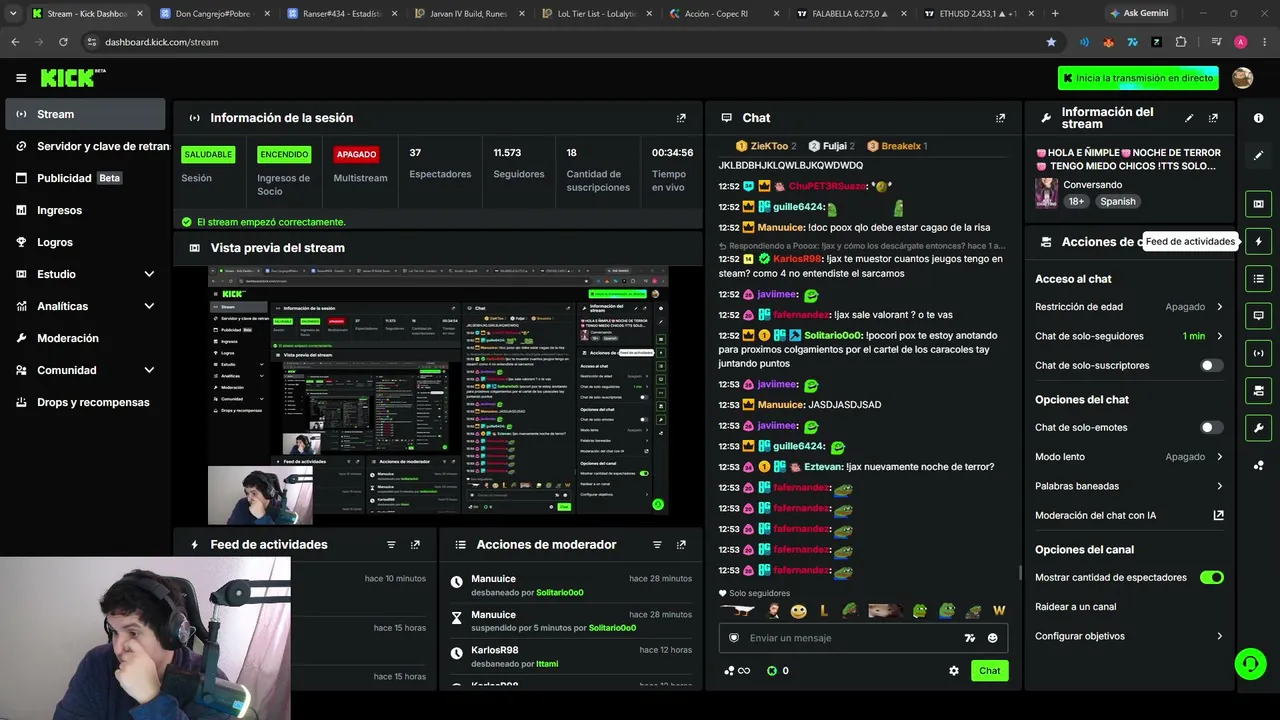Viewport: 1280px width, 720px height.
Task: Open filter options in Feed de actividades
Action: click(x=391, y=545)
